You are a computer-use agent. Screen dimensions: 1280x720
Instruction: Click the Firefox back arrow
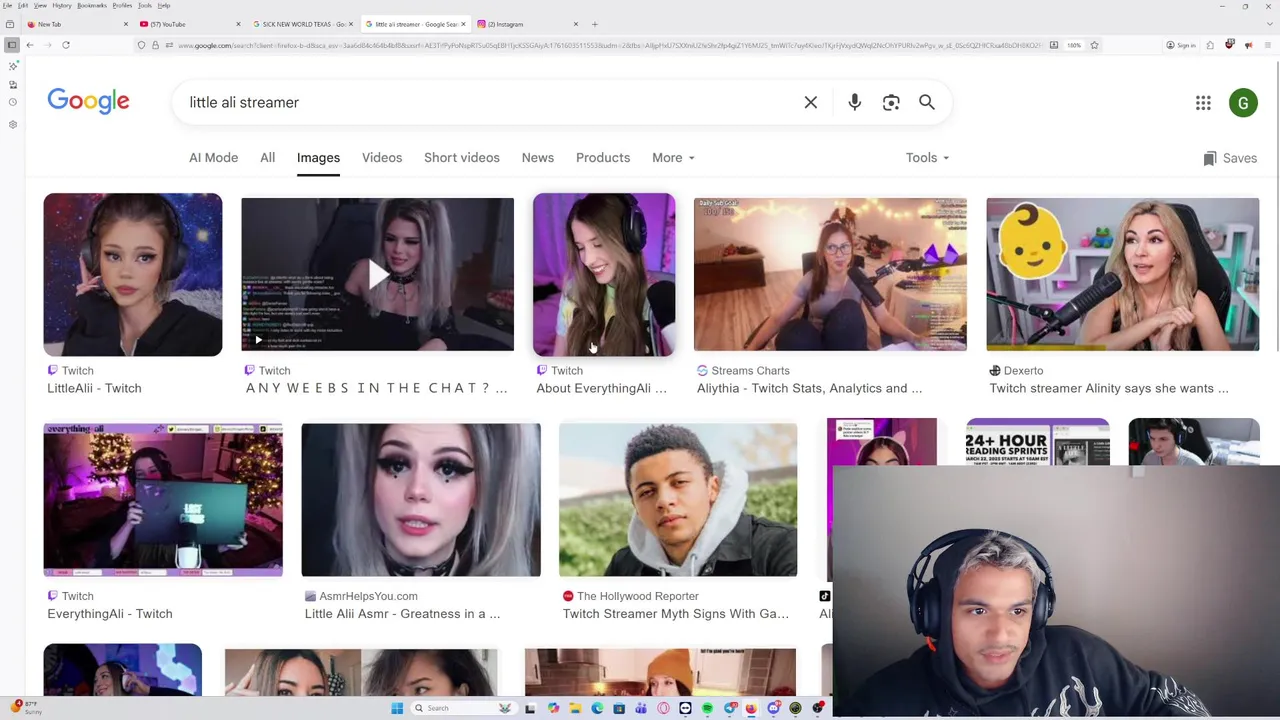point(30,45)
